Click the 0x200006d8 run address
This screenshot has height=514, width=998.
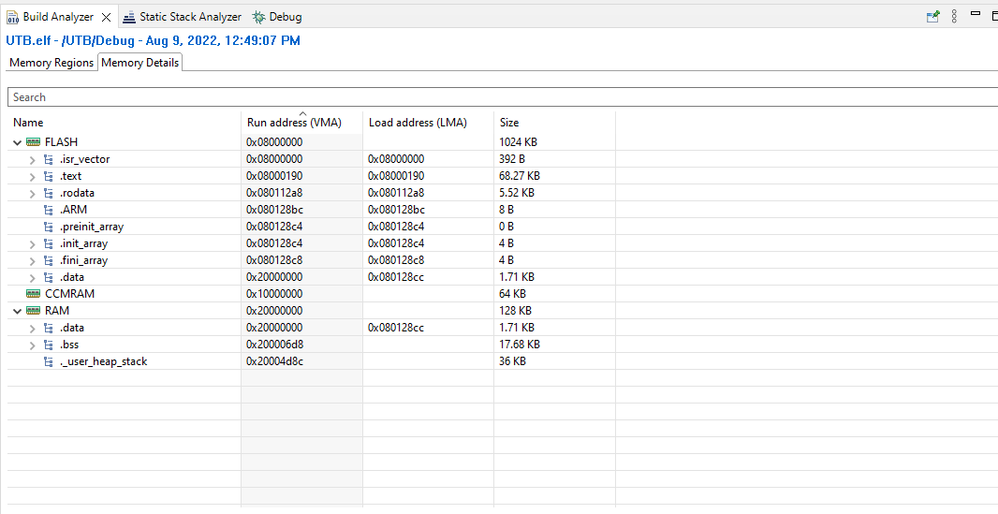[274, 344]
